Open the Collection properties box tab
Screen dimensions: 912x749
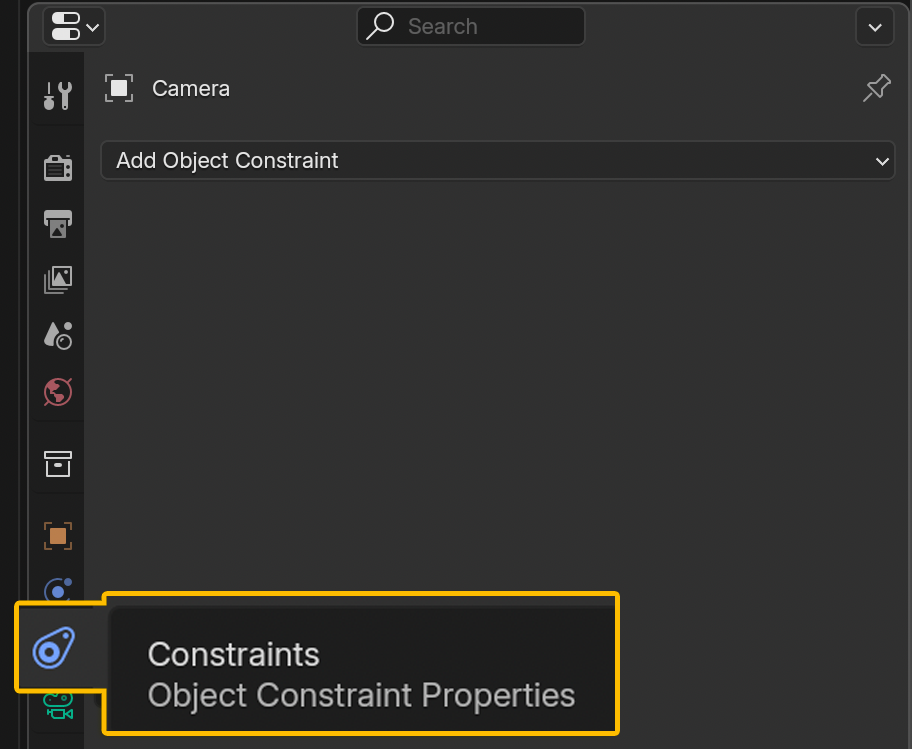pos(58,464)
